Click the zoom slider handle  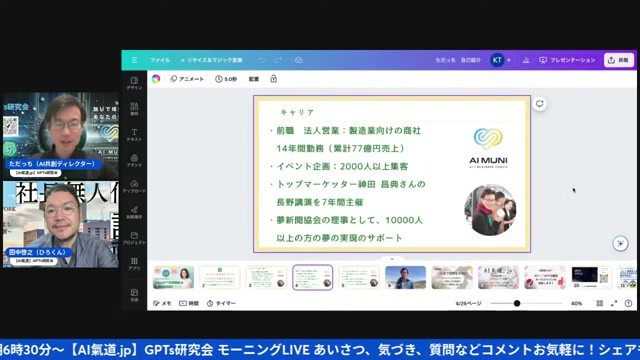tap(517, 303)
